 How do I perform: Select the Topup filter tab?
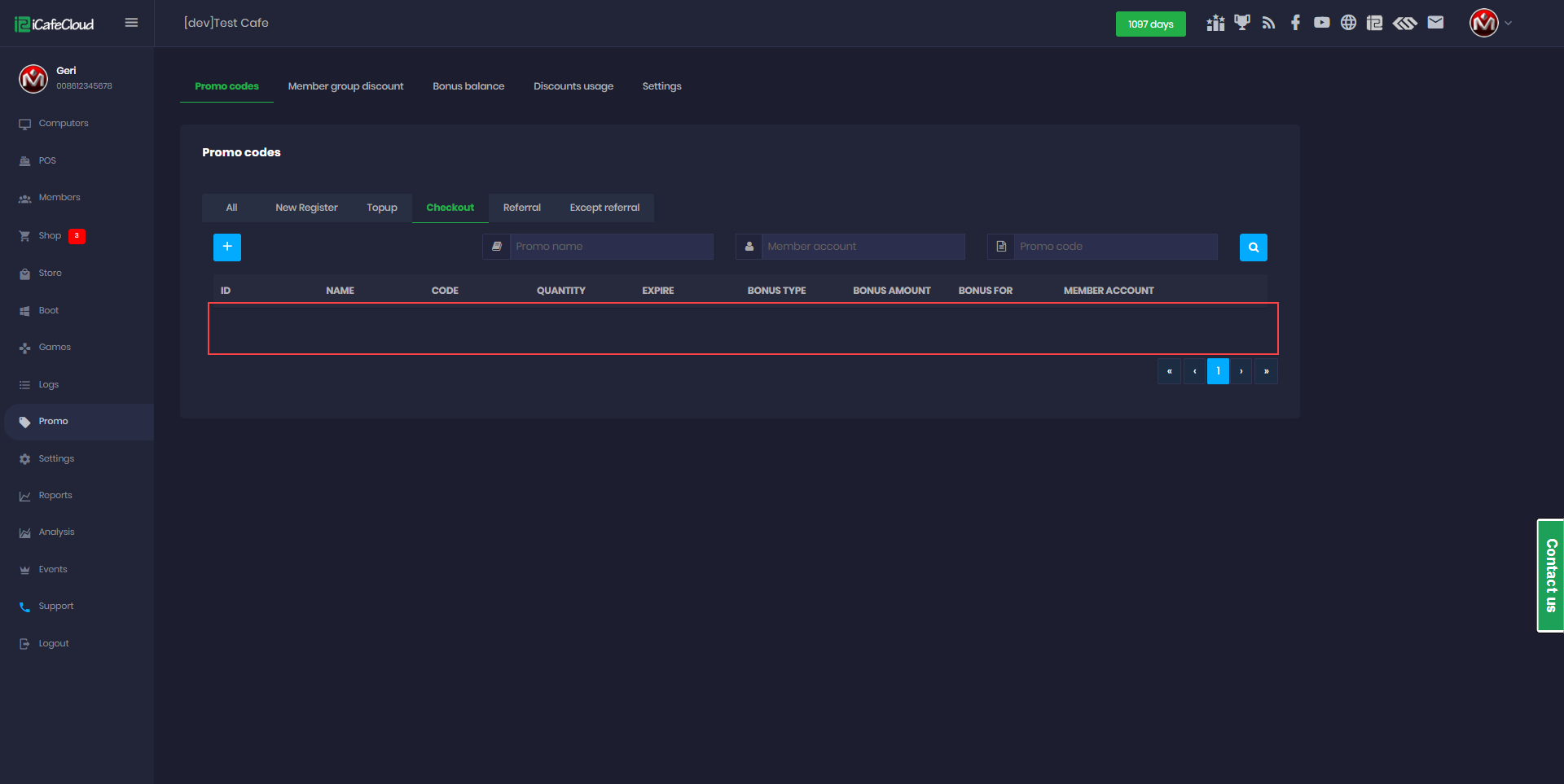point(381,208)
